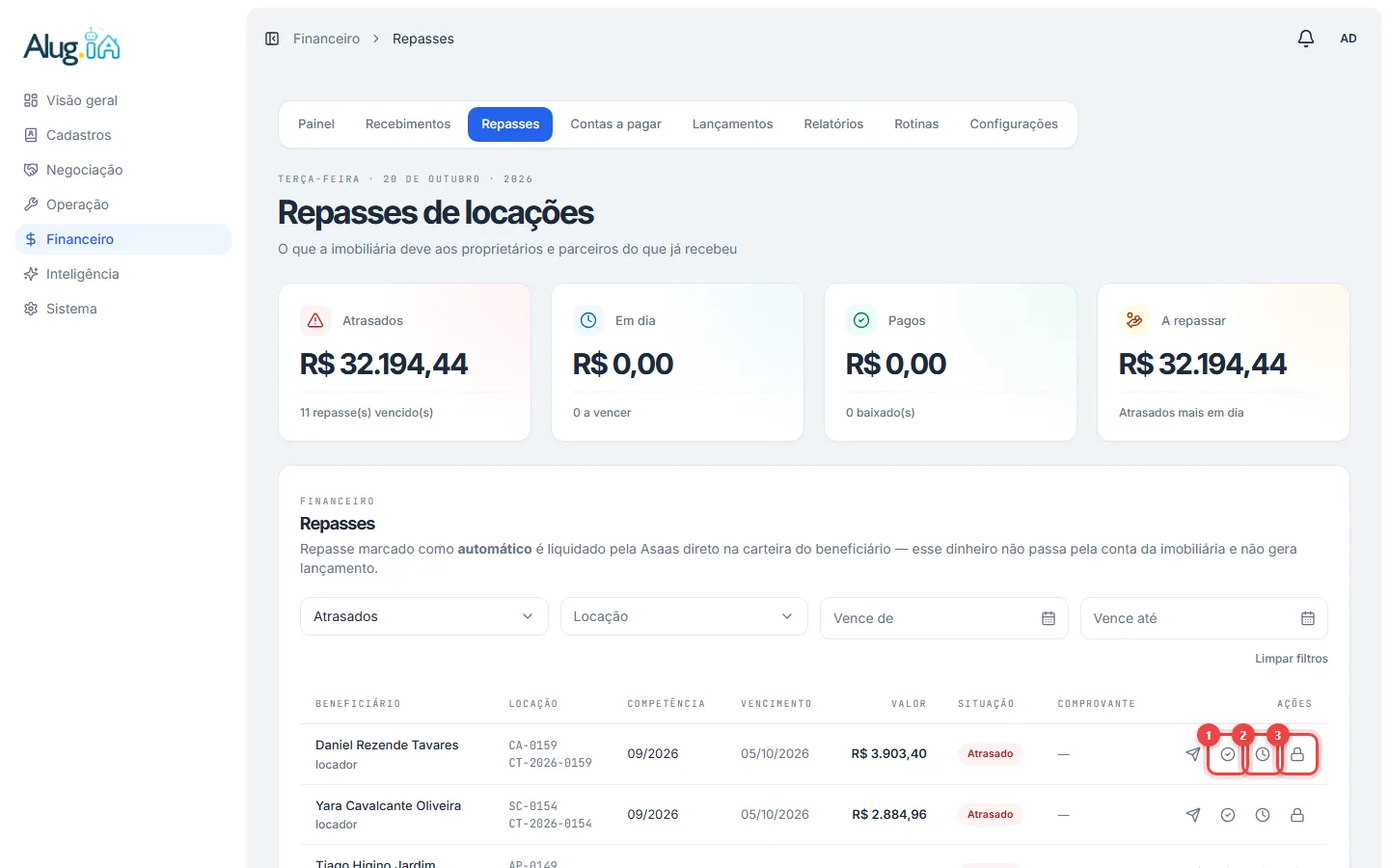Switch to the Contas a pagar tab

point(615,124)
